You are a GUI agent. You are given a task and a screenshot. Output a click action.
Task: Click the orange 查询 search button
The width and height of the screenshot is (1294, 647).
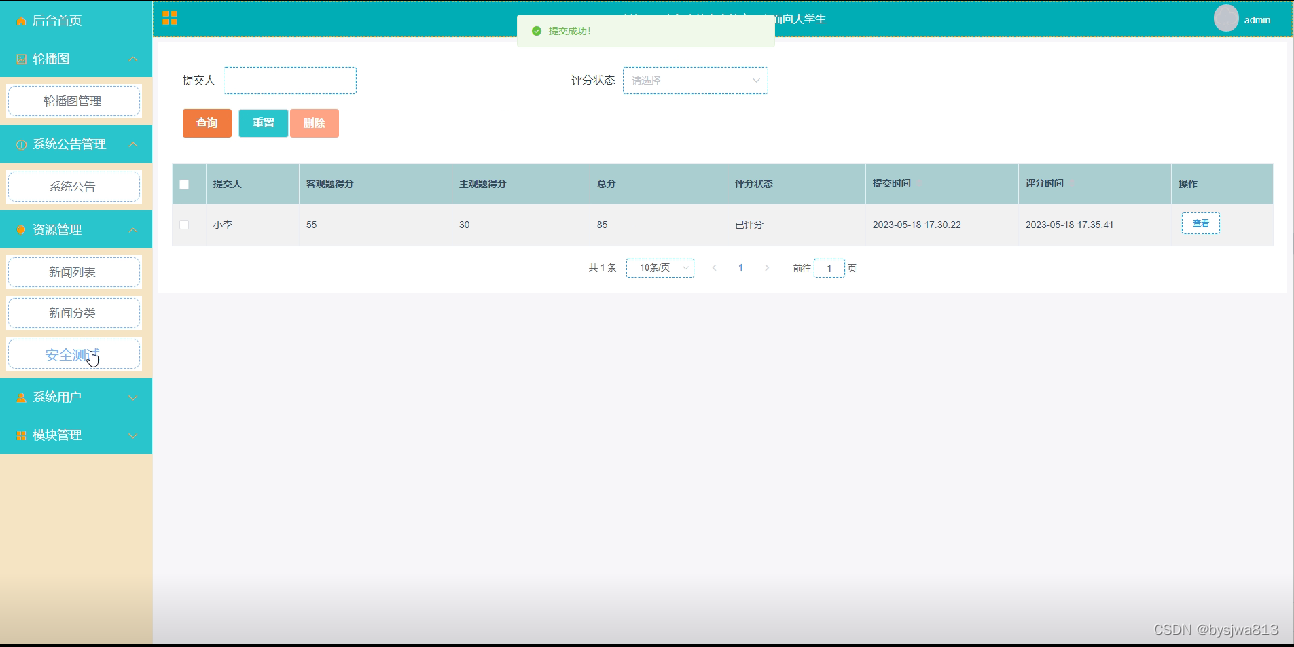click(x=207, y=123)
